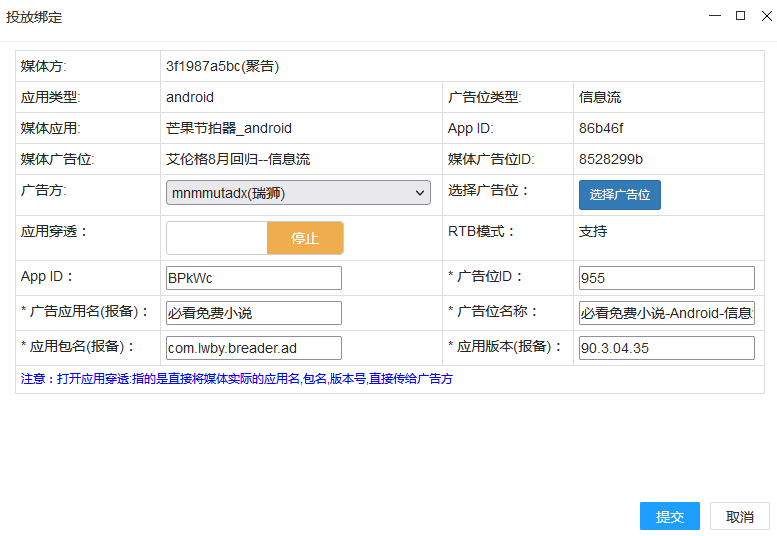The height and width of the screenshot is (536, 777).
Task: Click the 投放绑定 window title
Action: click(x=34, y=17)
